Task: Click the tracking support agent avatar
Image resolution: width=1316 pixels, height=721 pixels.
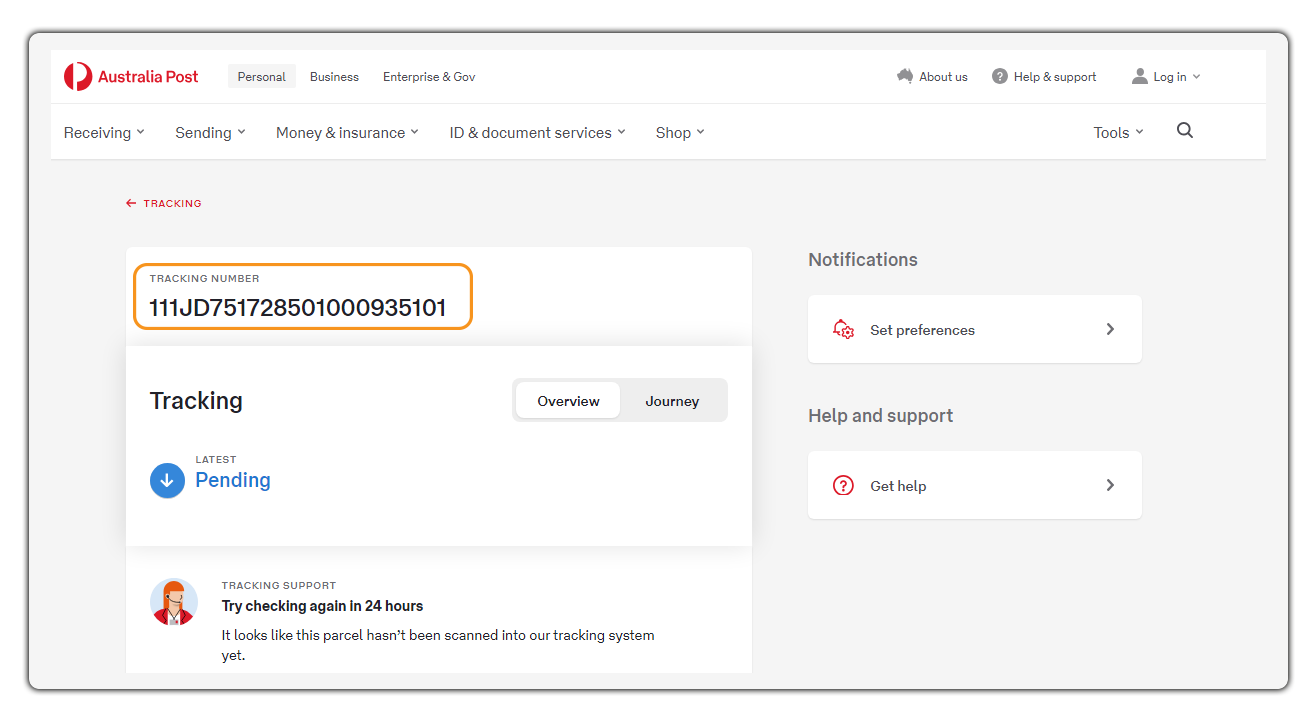Action: click(174, 602)
